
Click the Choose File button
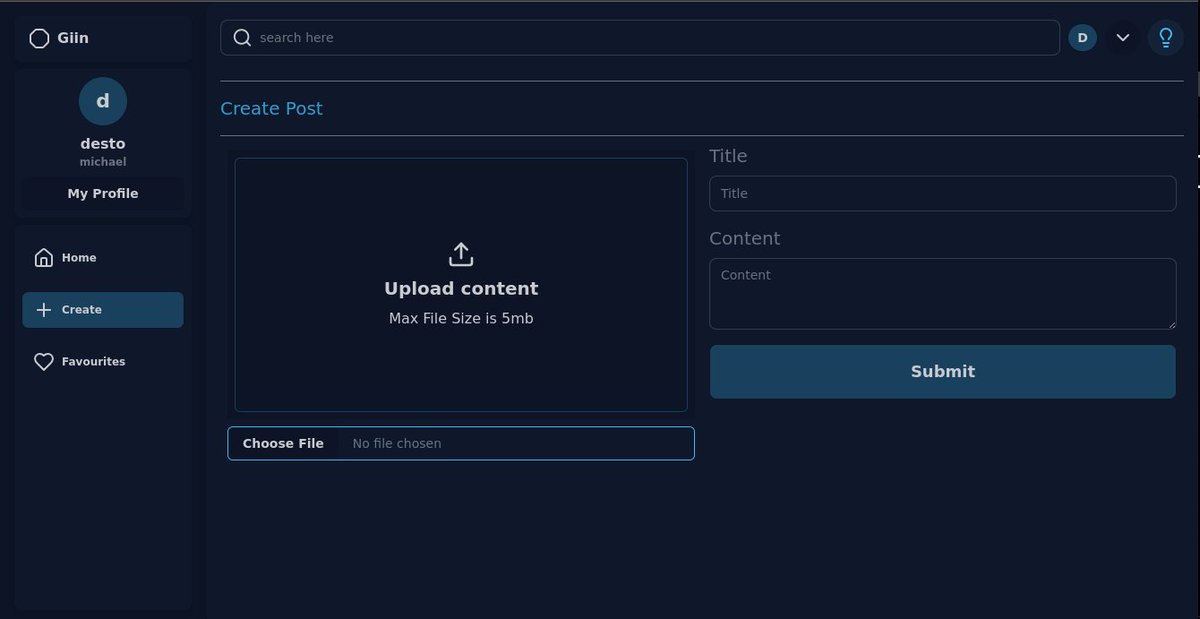(283, 444)
